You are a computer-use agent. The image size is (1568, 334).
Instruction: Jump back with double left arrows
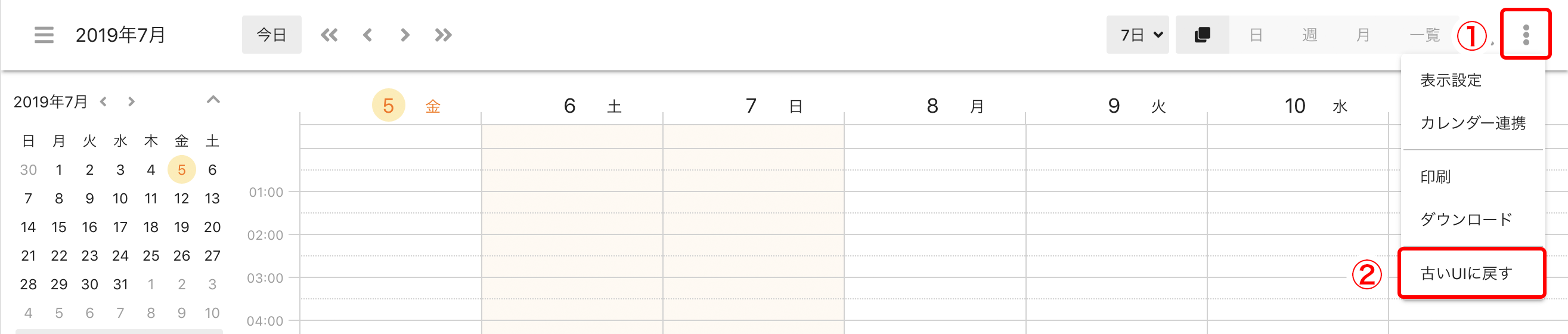coord(329,35)
